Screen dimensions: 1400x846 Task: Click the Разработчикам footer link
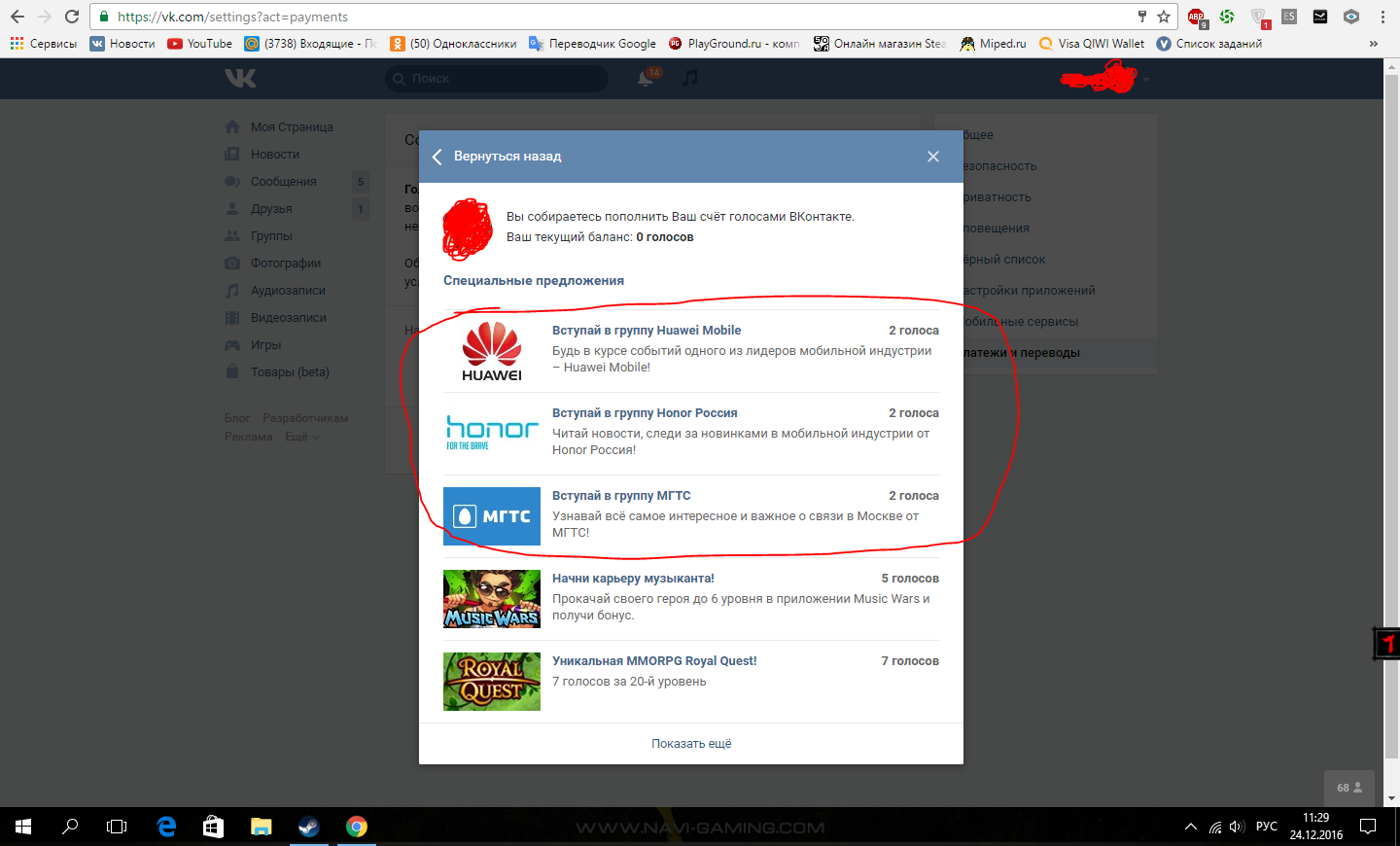pyautogui.click(x=305, y=418)
